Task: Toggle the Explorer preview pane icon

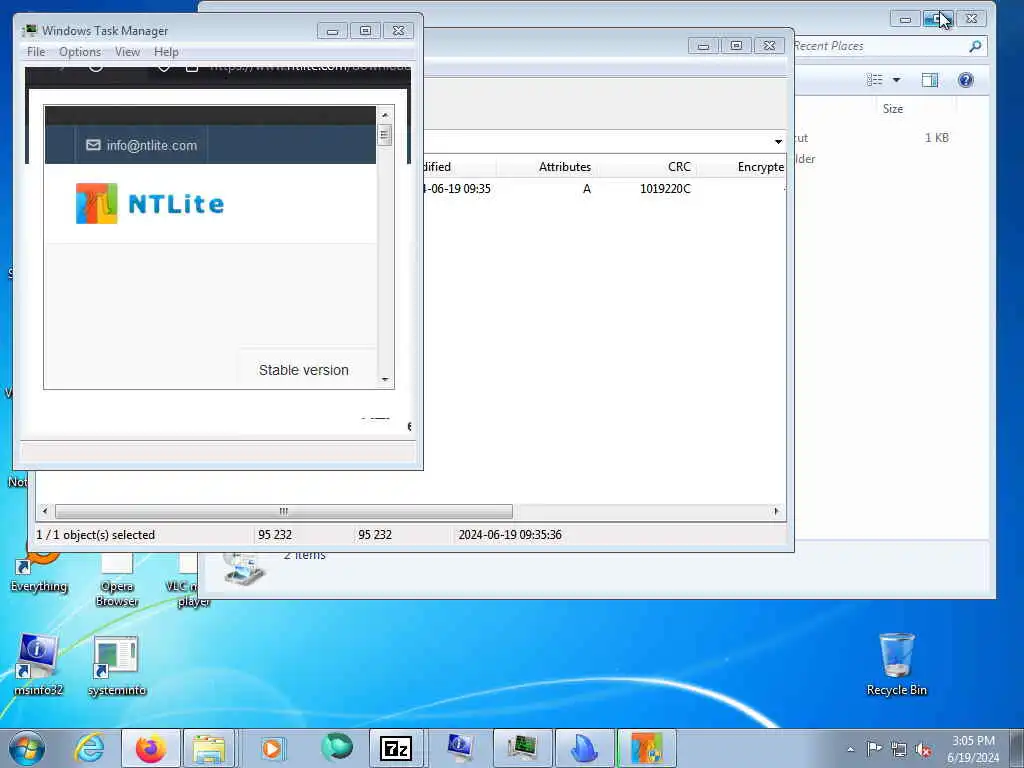Action: [x=929, y=80]
